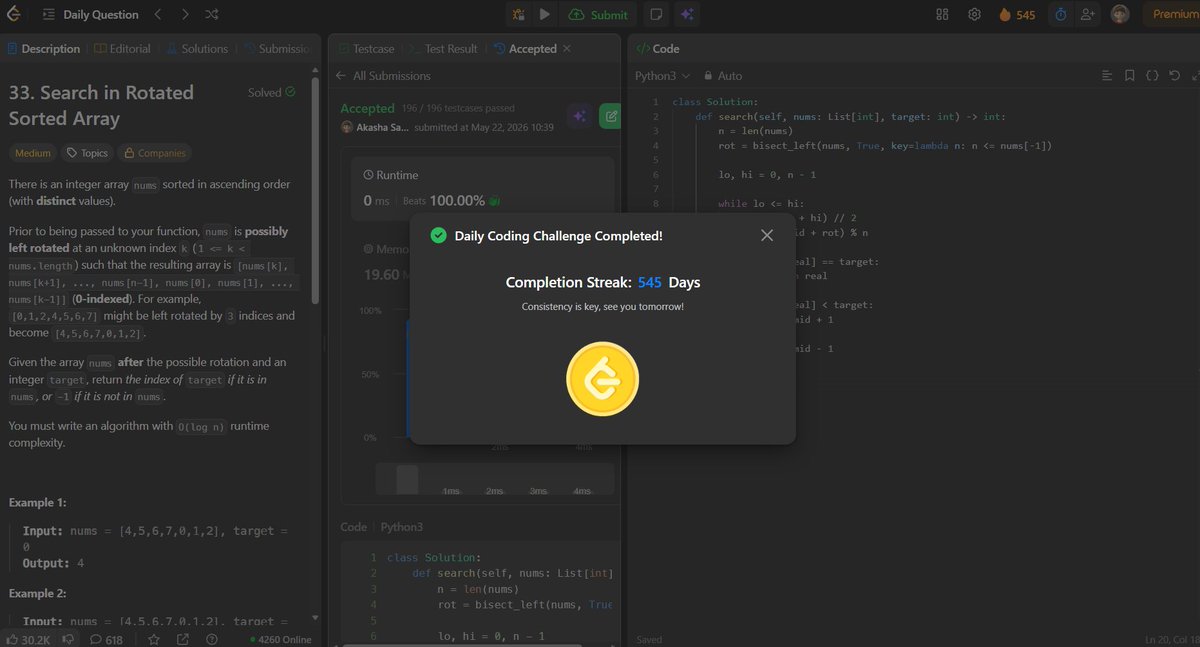
Task: Click the Medium difficulty tag
Action: pos(33,153)
